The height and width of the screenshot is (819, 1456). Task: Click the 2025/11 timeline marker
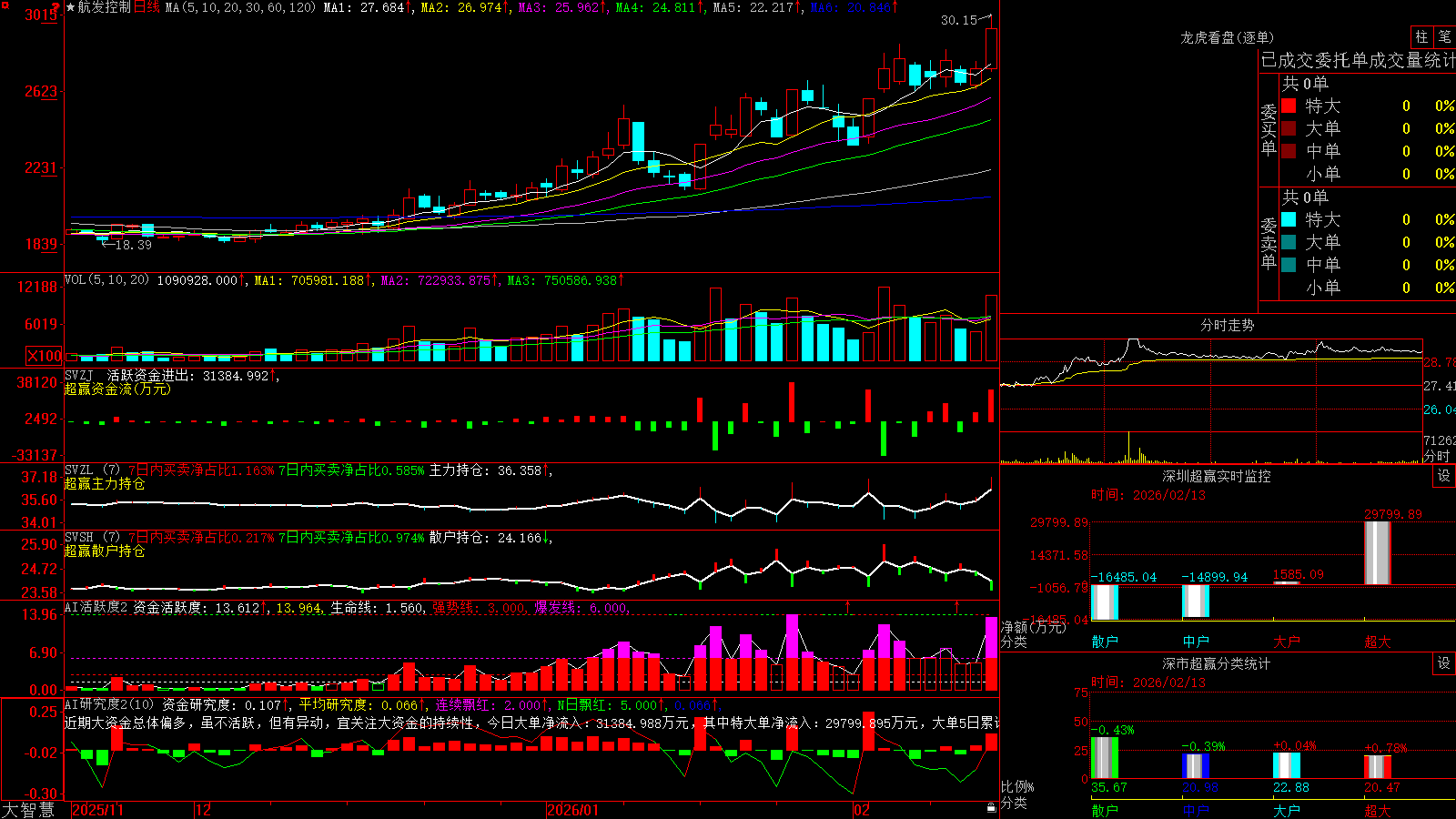(x=97, y=810)
